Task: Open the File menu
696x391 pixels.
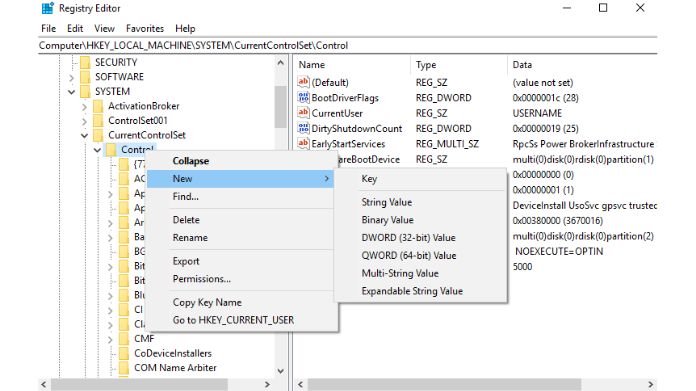Action: click(48, 28)
